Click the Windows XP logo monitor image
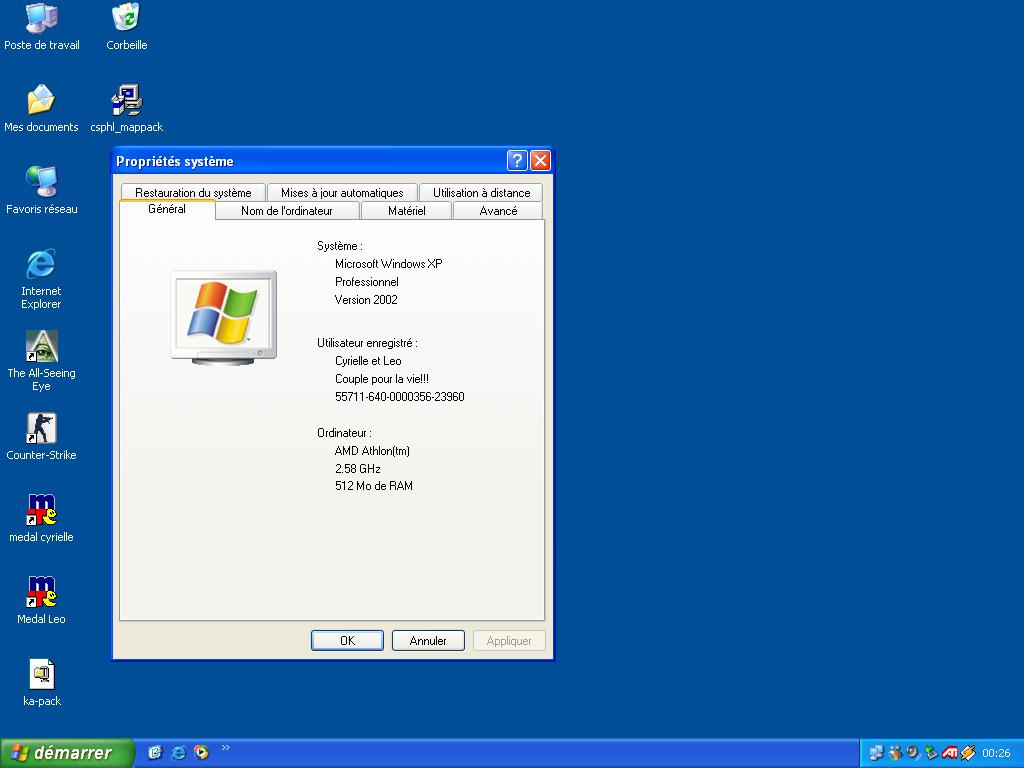The width and height of the screenshot is (1024, 768). click(223, 317)
